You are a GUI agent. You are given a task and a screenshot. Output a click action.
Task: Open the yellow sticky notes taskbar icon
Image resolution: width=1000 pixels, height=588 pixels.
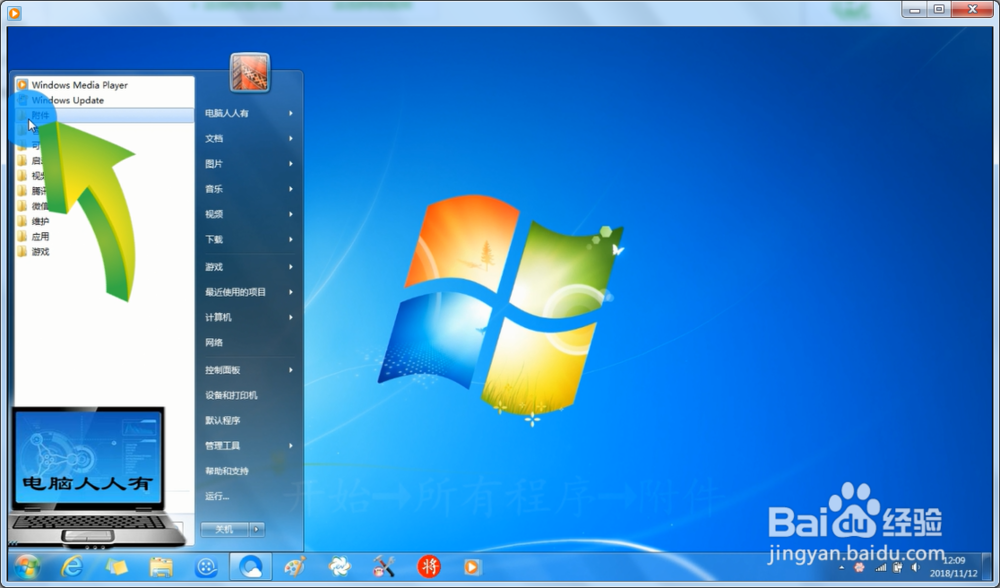[x=116, y=567]
